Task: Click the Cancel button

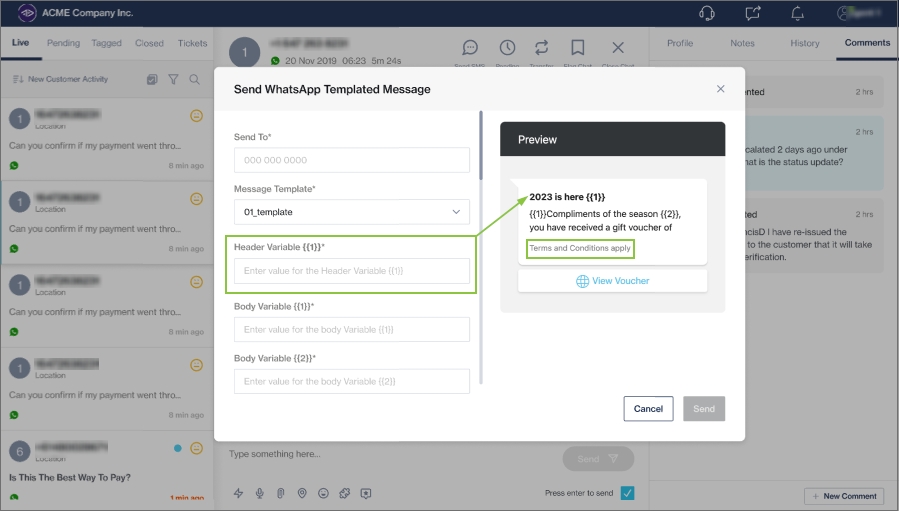Action: point(648,408)
